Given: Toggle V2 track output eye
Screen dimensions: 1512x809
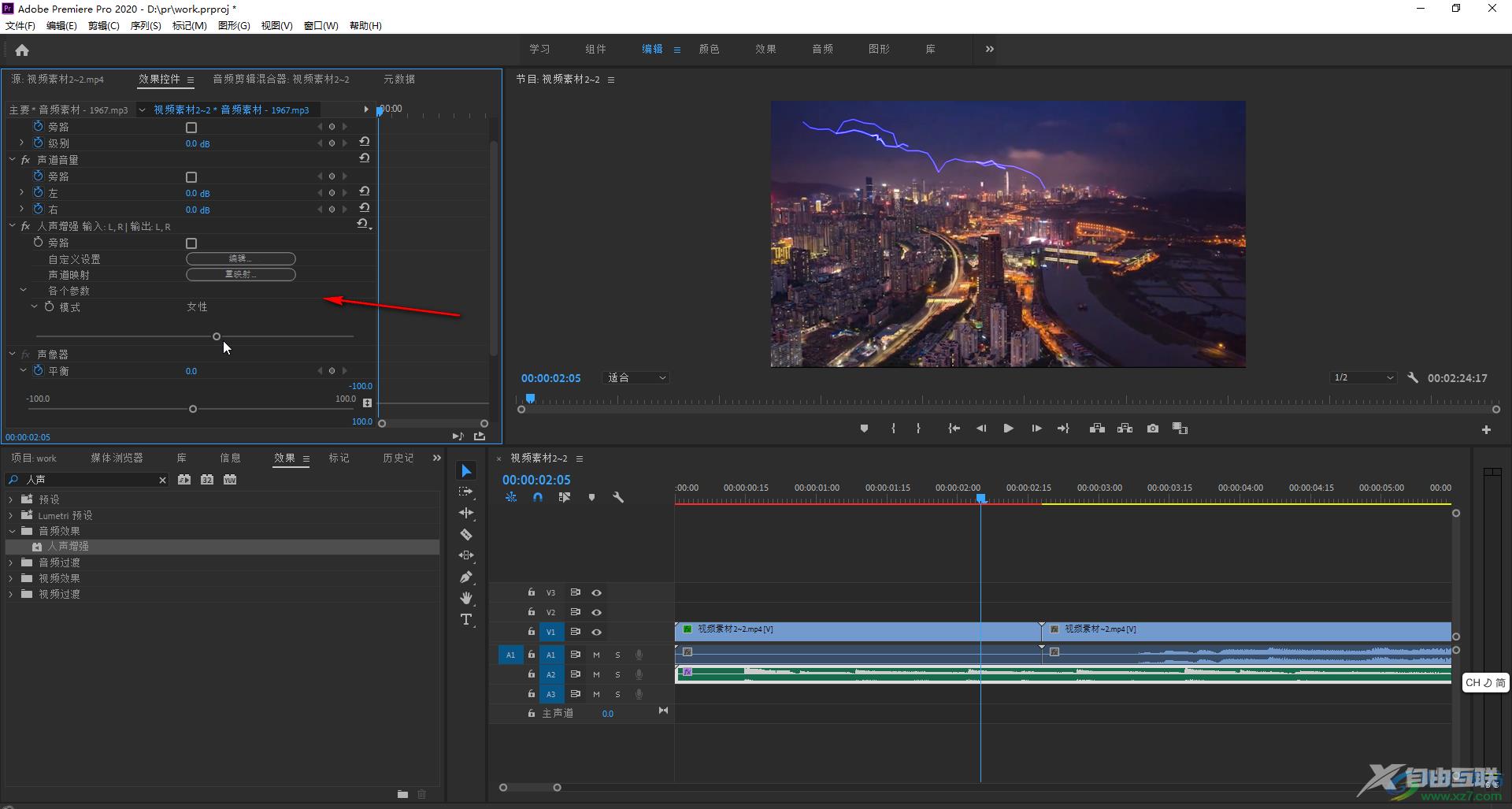Looking at the screenshot, I should tap(596, 612).
